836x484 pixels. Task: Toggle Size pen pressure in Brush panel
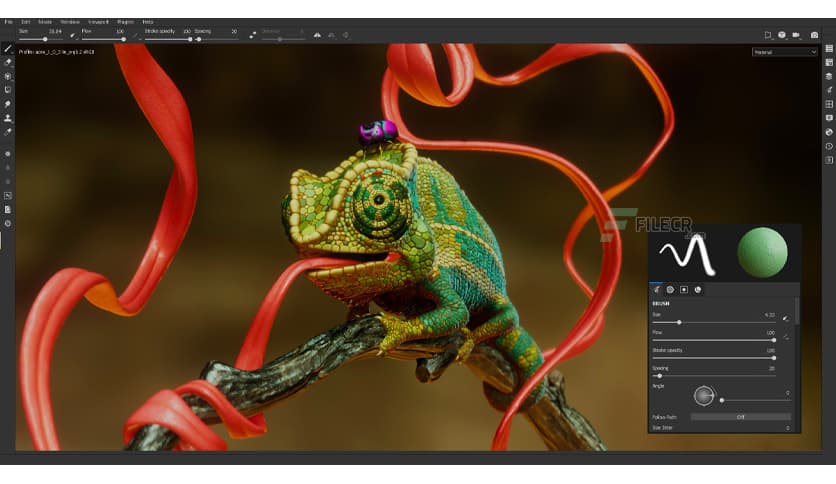(785, 319)
